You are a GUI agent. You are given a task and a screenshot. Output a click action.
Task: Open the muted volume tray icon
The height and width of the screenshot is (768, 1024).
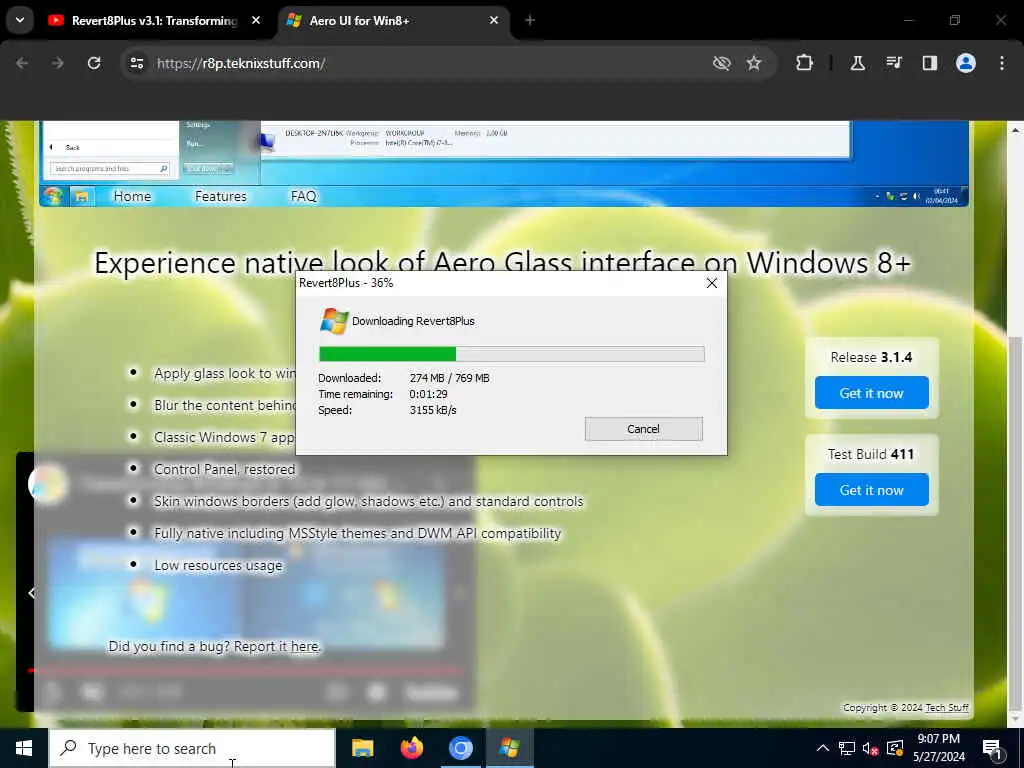(x=870, y=748)
